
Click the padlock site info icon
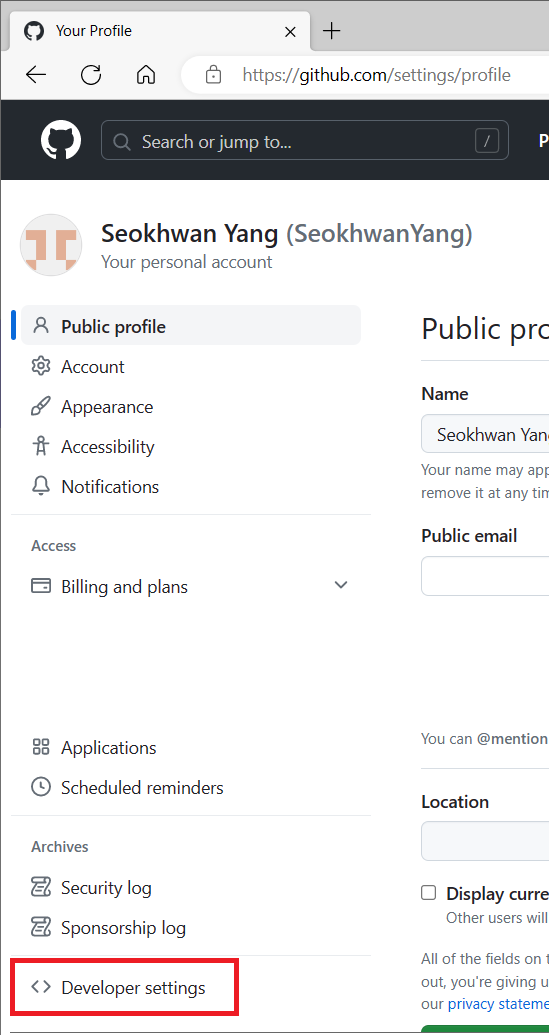pos(213,75)
